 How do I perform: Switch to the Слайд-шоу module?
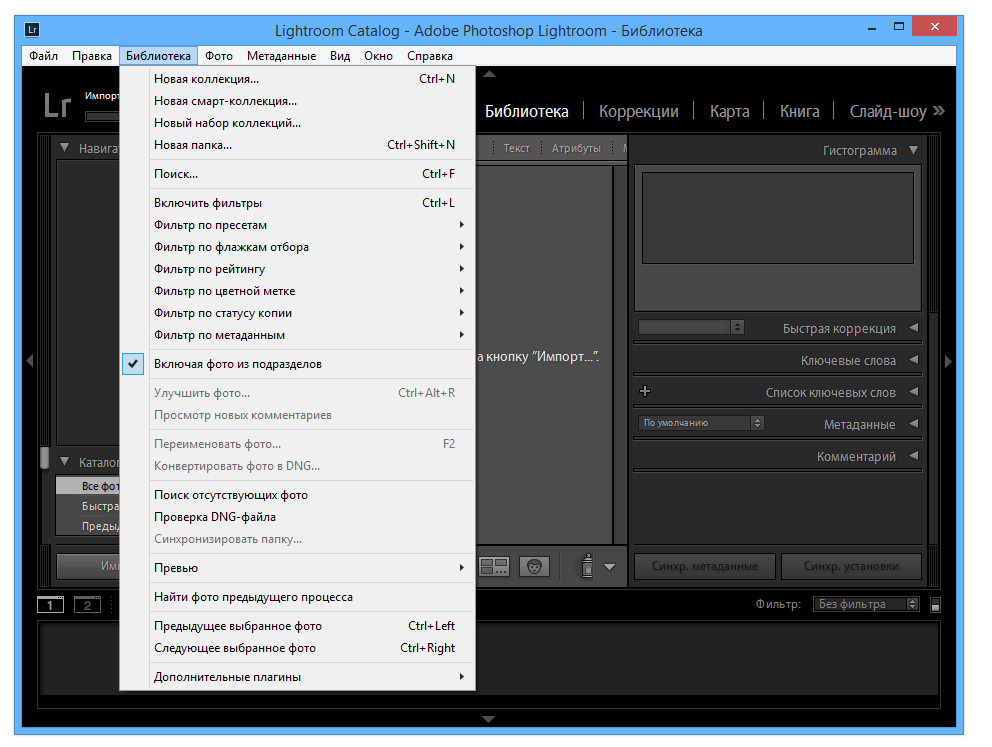888,111
